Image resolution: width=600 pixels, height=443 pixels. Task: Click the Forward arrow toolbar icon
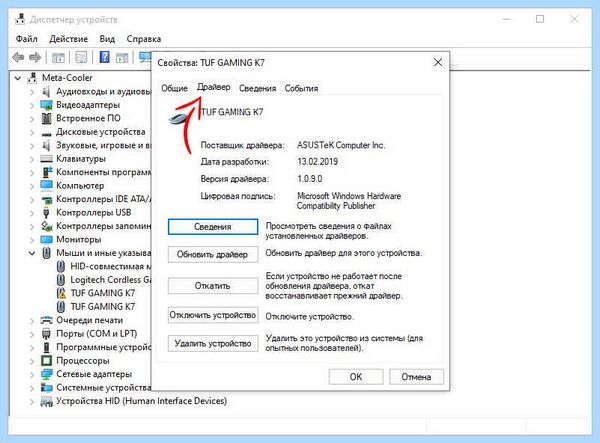click(x=35, y=57)
